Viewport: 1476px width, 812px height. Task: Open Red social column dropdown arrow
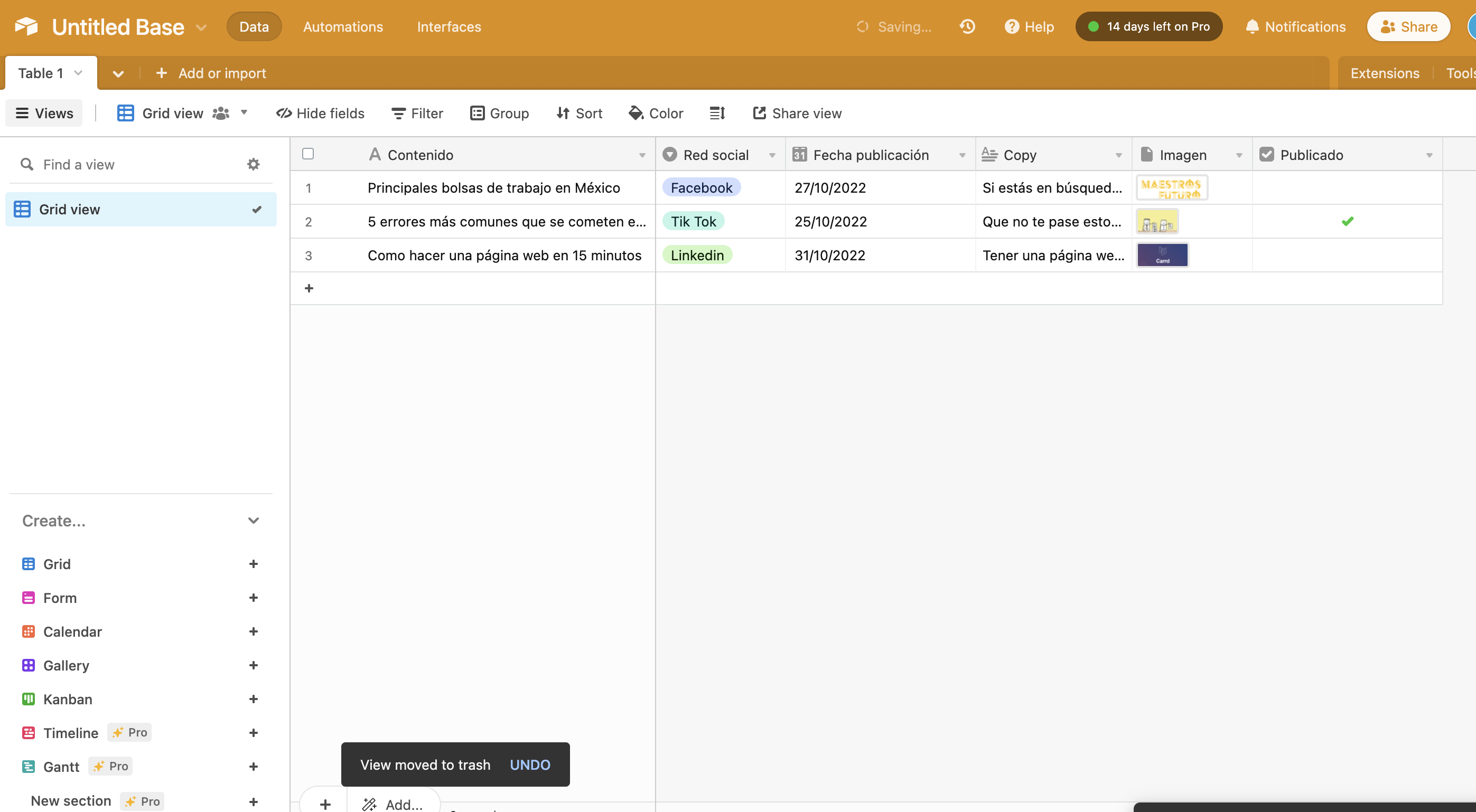[772, 155]
